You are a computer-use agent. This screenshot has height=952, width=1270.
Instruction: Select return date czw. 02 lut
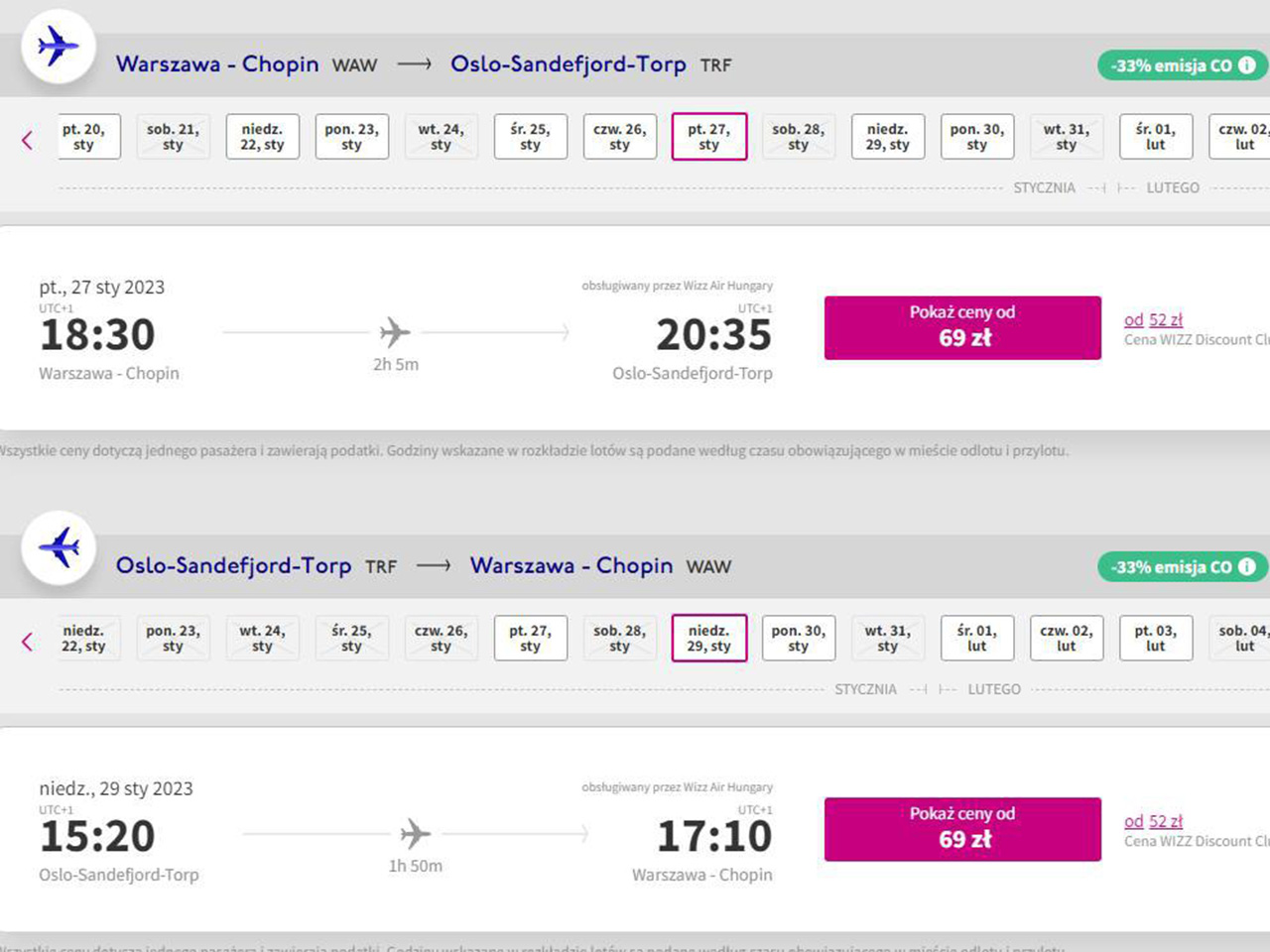click(1066, 639)
